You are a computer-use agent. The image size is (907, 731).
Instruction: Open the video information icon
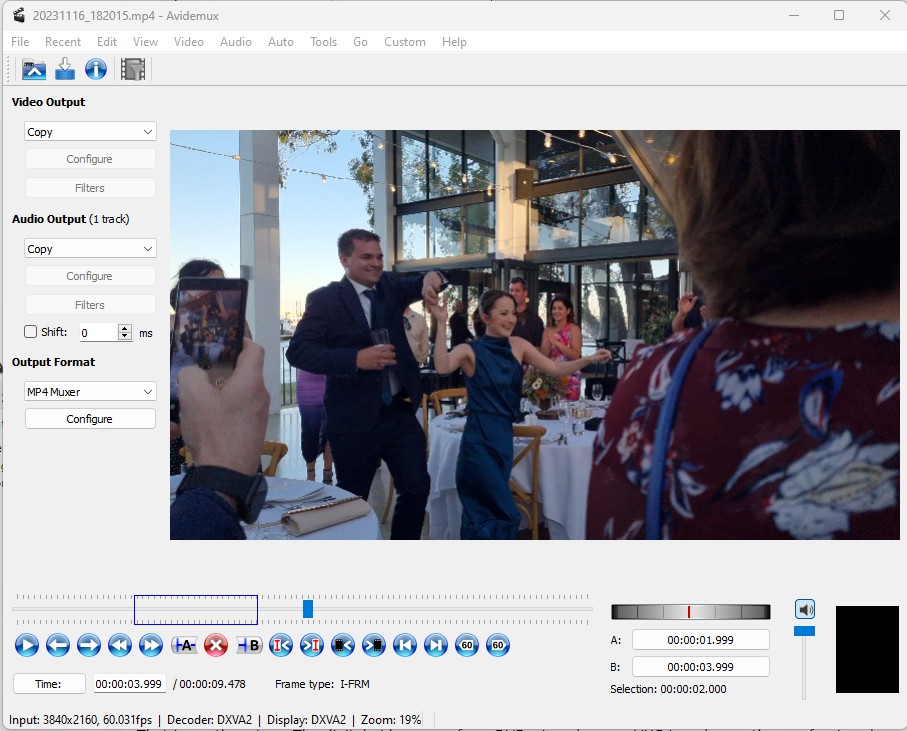[95, 69]
